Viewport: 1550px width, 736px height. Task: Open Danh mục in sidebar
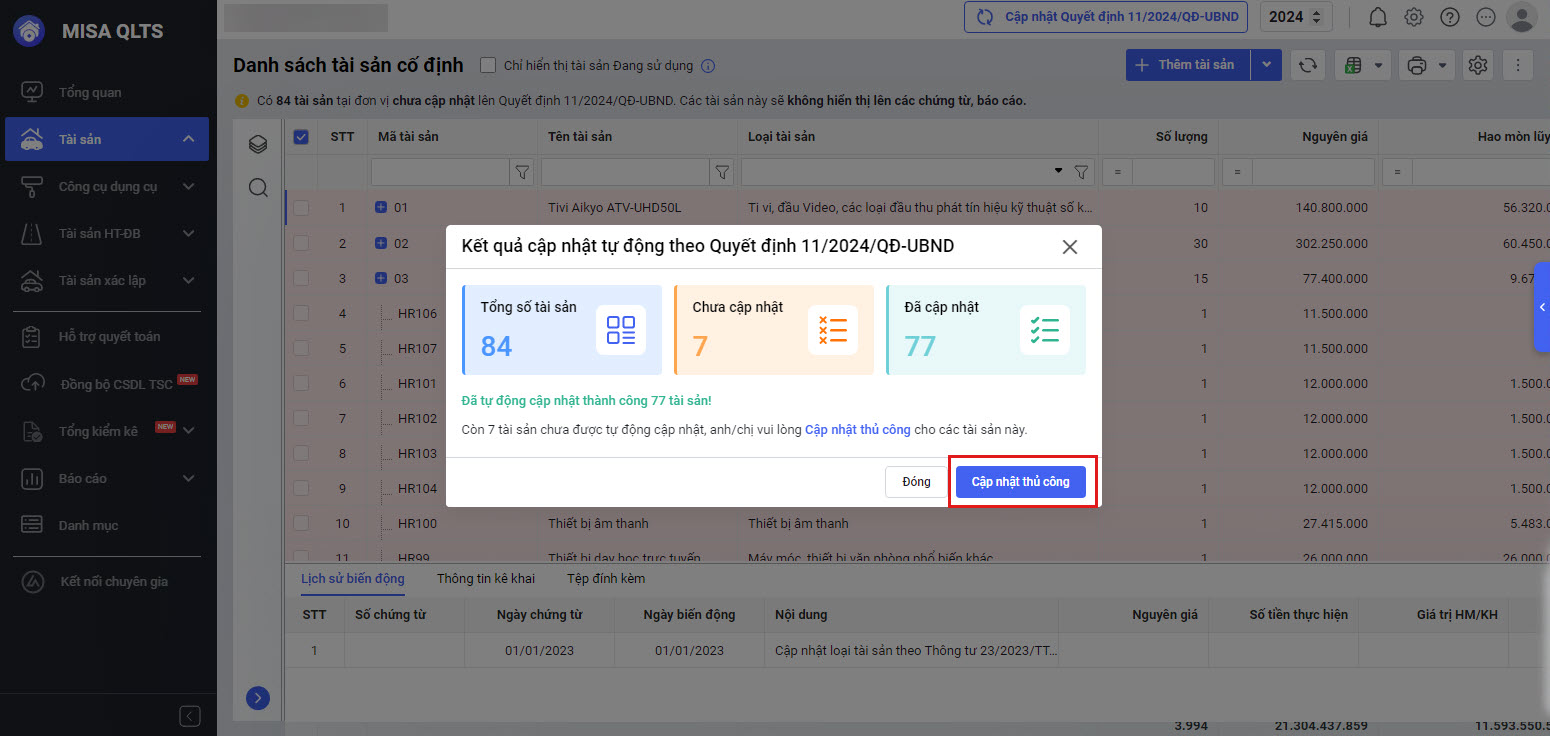point(108,525)
